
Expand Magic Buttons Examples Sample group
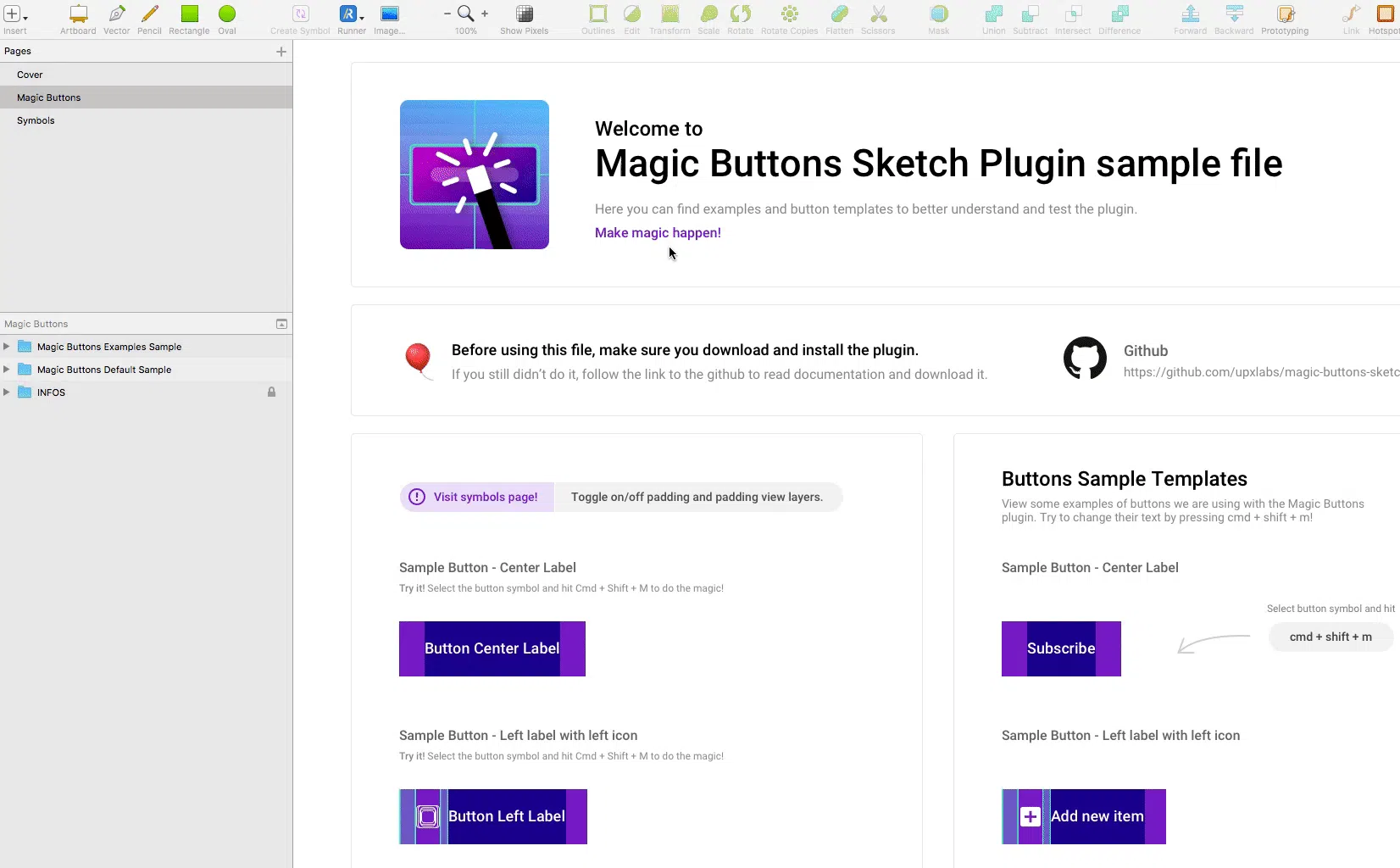coord(7,347)
